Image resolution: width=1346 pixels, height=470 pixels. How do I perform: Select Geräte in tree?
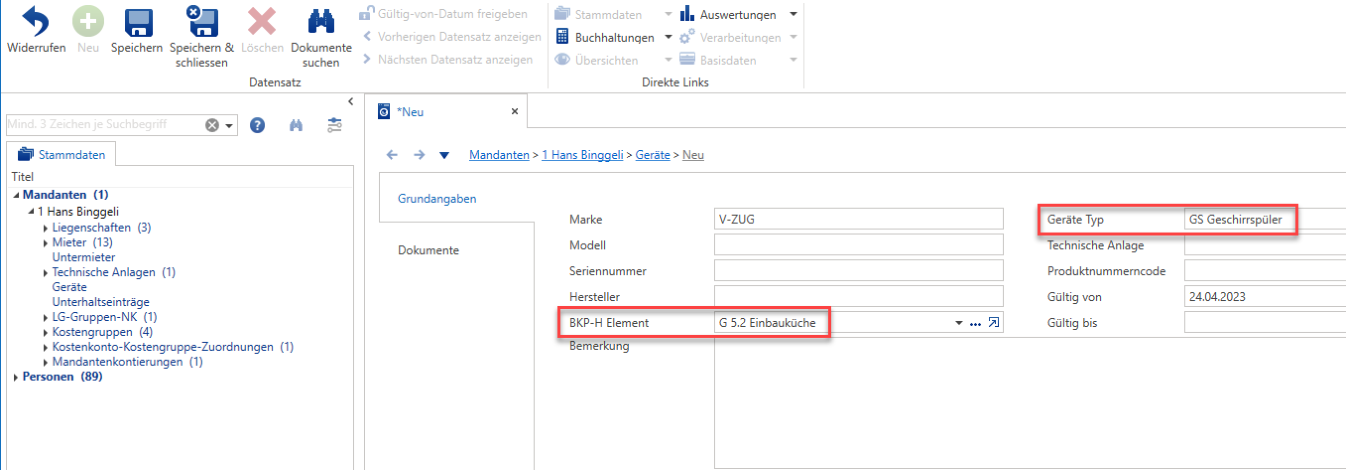pos(69,286)
